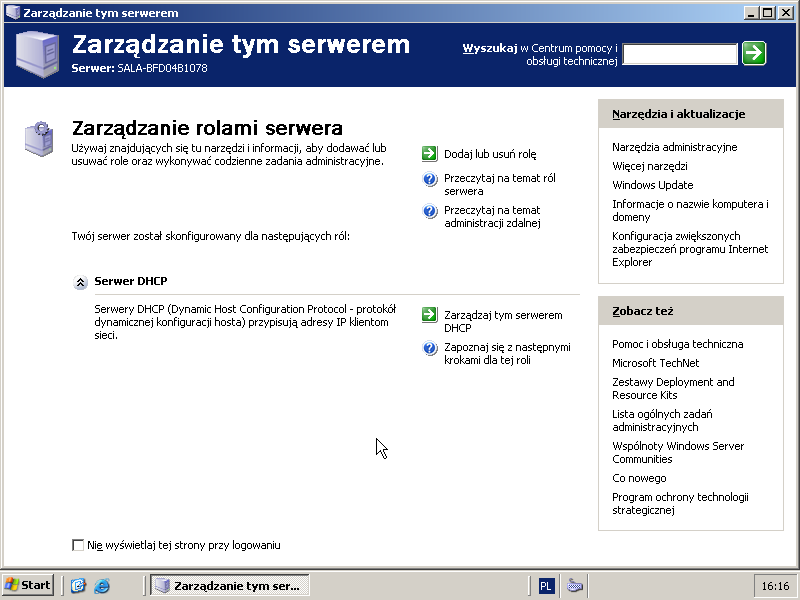Screen dimensions: 800x600
Task: Select Zarządzanie tym serwerem taskbar button
Action: coord(230,586)
